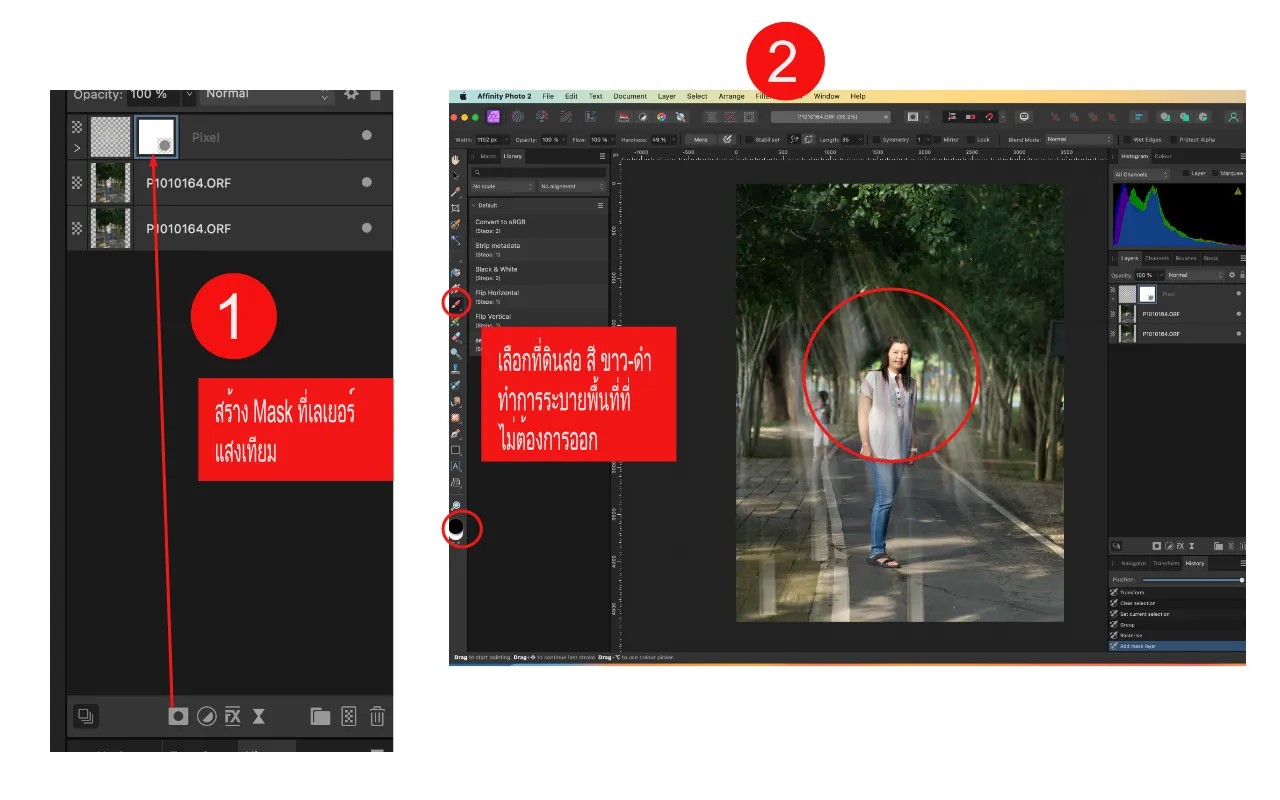
Task: Open Blend Mode dropdown in context toolbar
Action: click(x=1078, y=140)
